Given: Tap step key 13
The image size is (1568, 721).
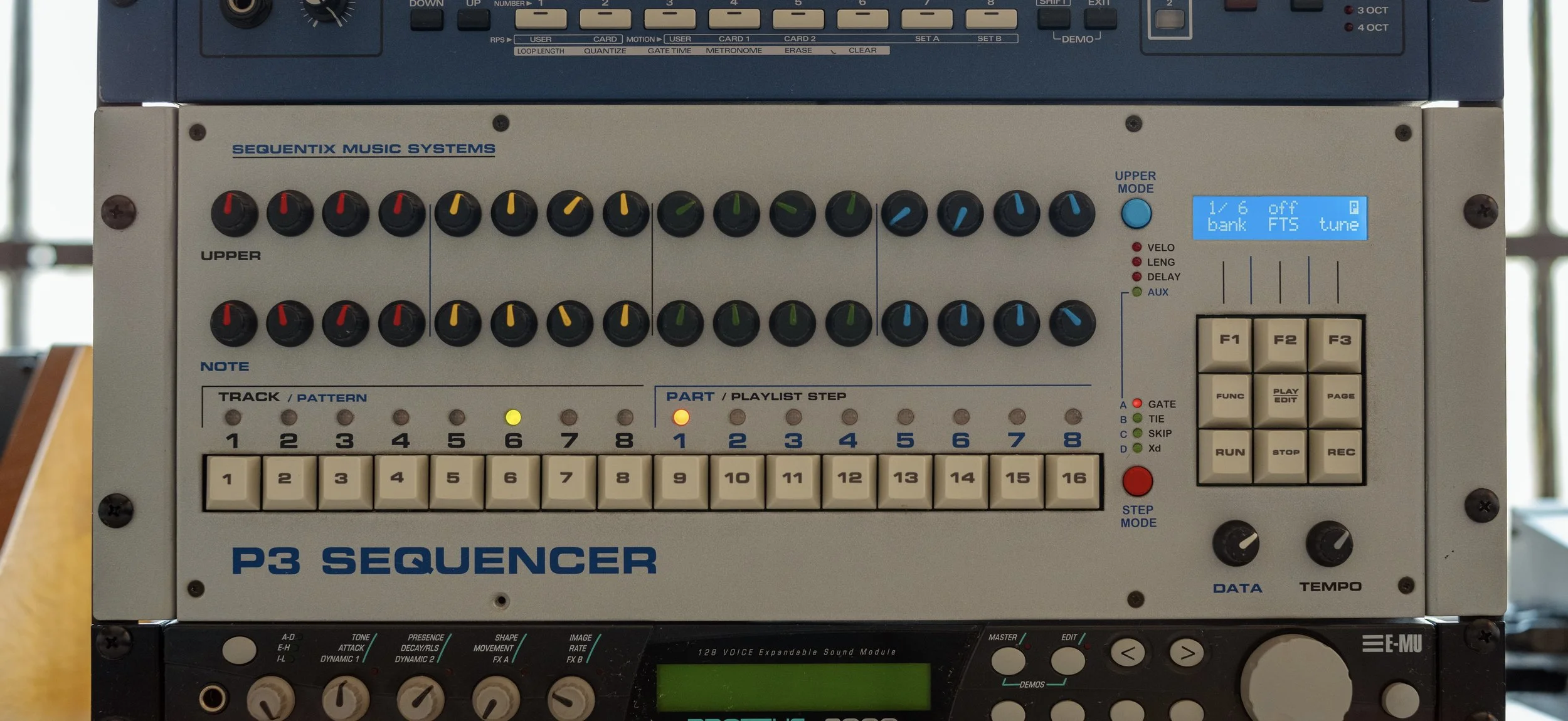Looking at the screenshot, I should click(905, 482).
